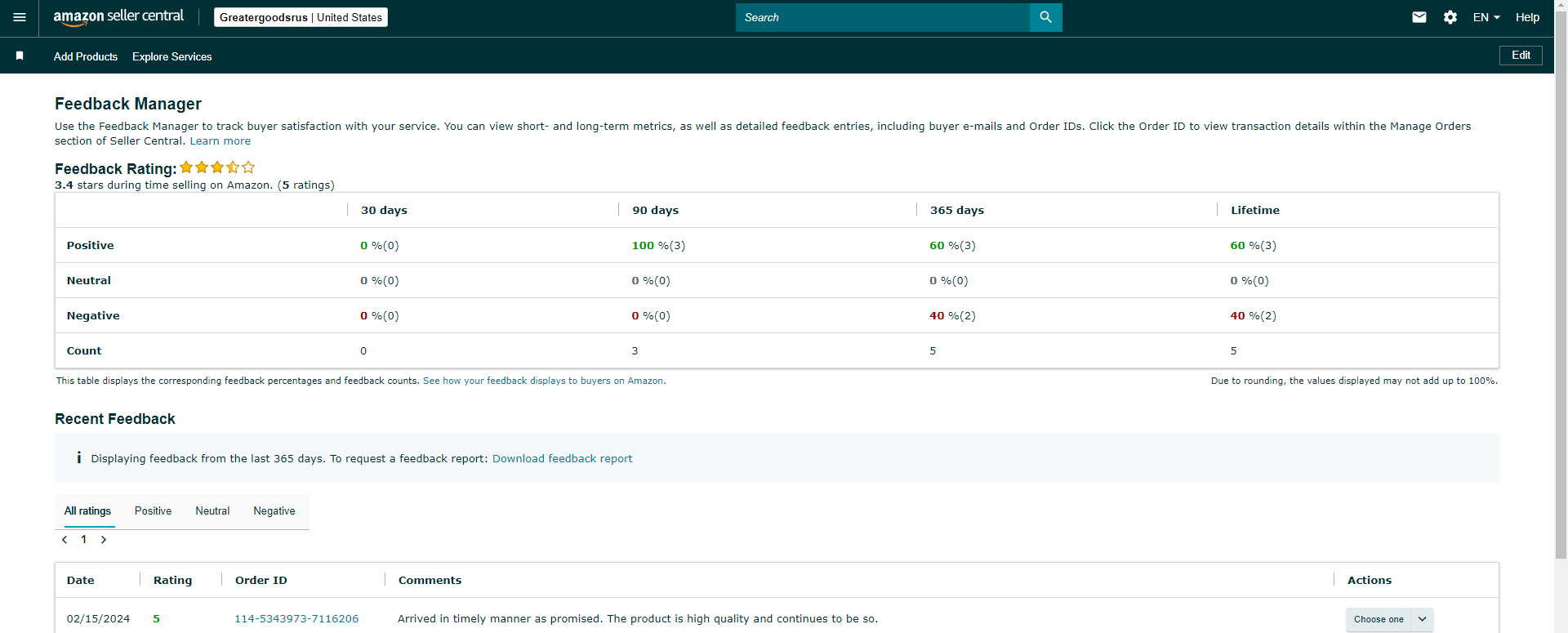This screenshot has height=633, width=1568.
Task: Click Download feedback report link
Action: (x=563, y=459)
